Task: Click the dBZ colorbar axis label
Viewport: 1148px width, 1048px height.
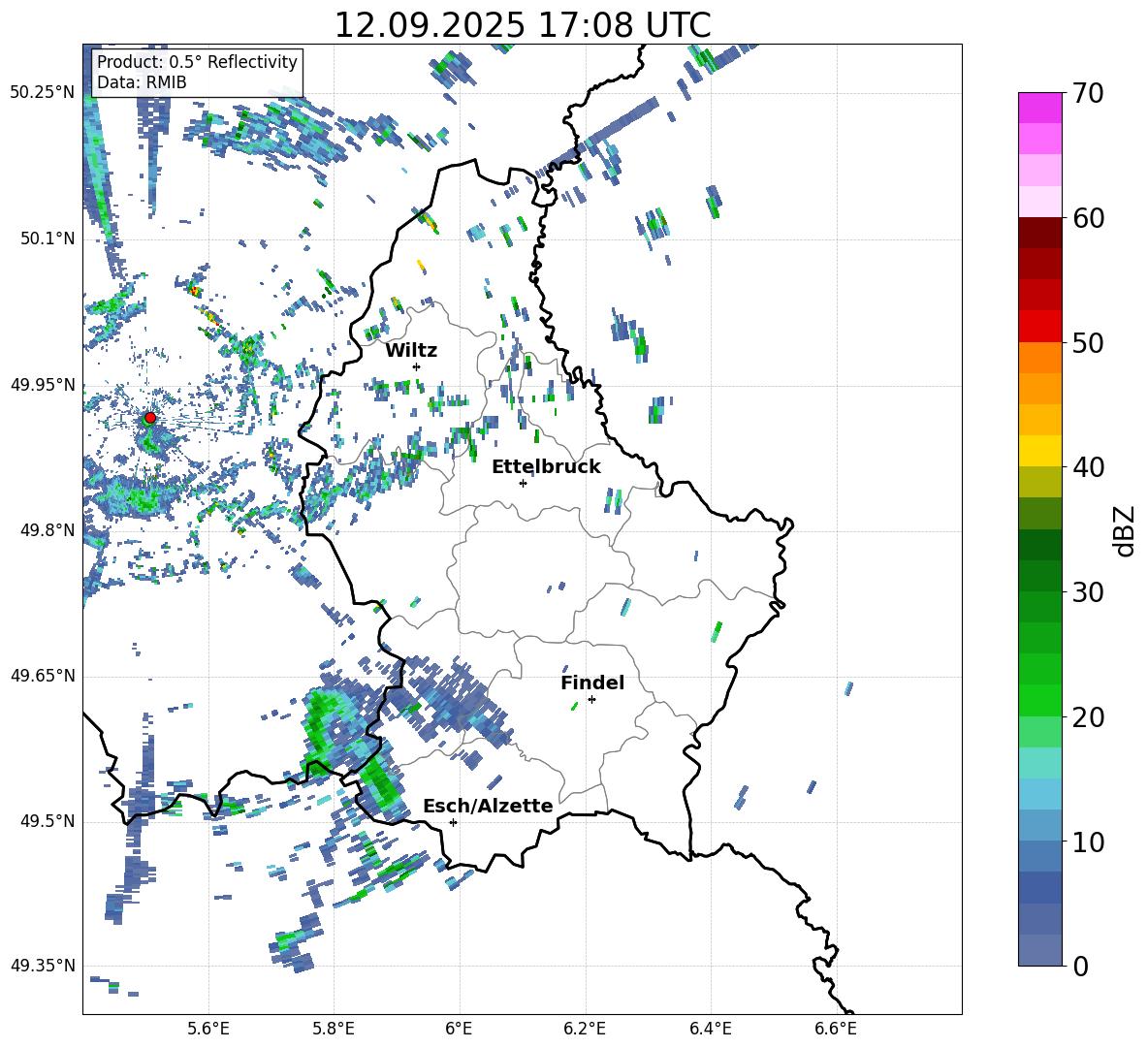Action: (1126, 530)
